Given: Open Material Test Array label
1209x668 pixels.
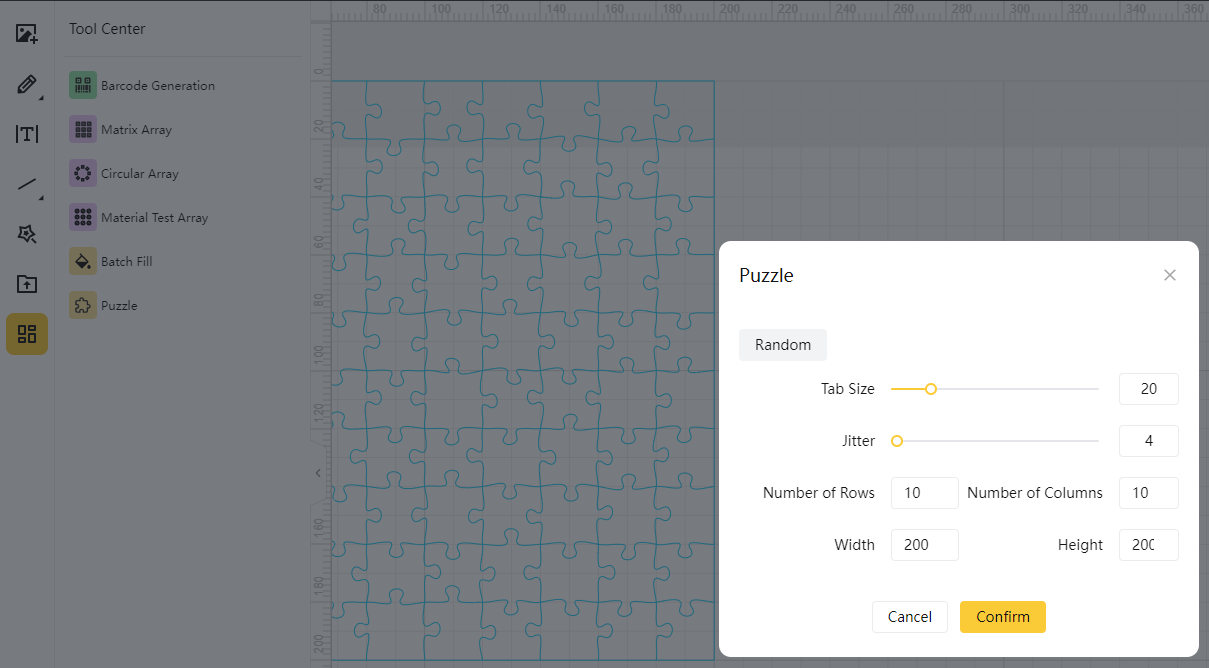Looking at the screenshot, I should [x=155, y=218].
